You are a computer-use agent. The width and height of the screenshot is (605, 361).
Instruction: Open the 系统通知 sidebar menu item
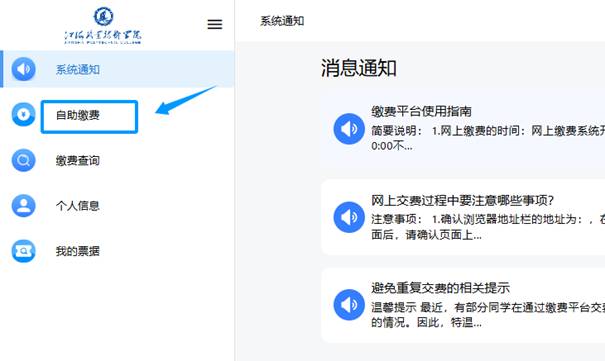coord(117,69)
